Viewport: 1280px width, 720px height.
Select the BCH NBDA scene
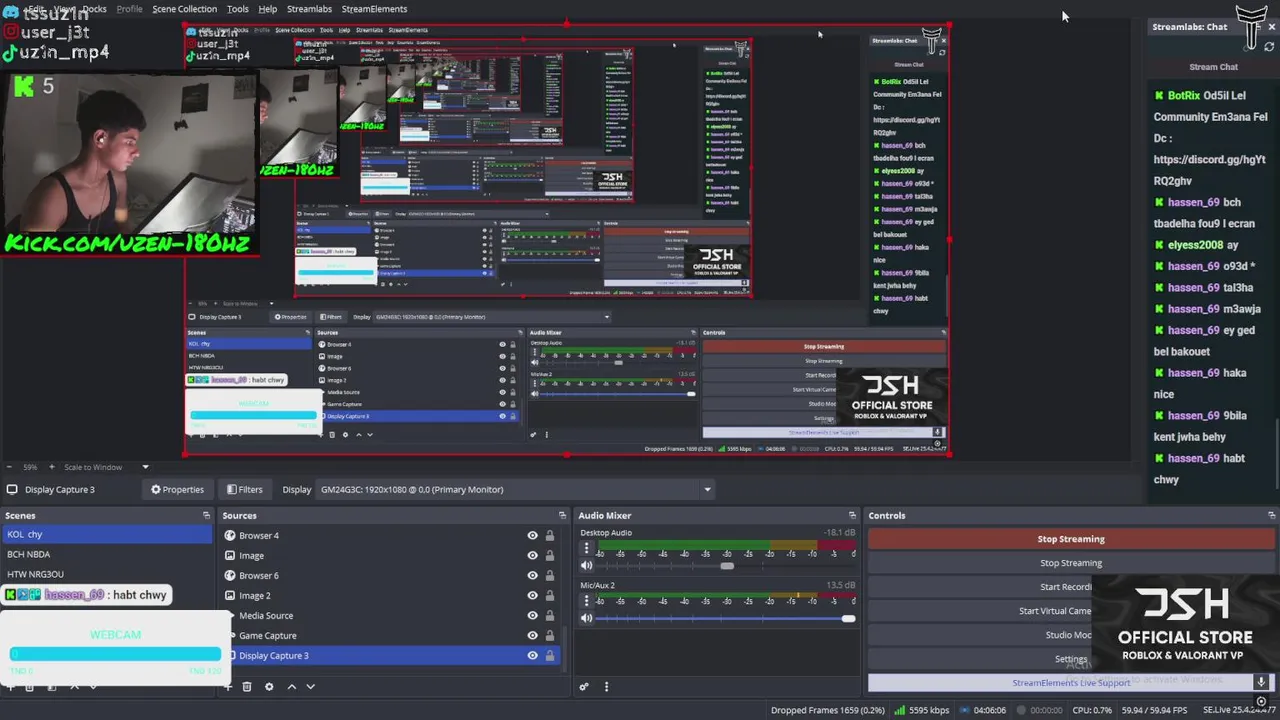[106, 554]
